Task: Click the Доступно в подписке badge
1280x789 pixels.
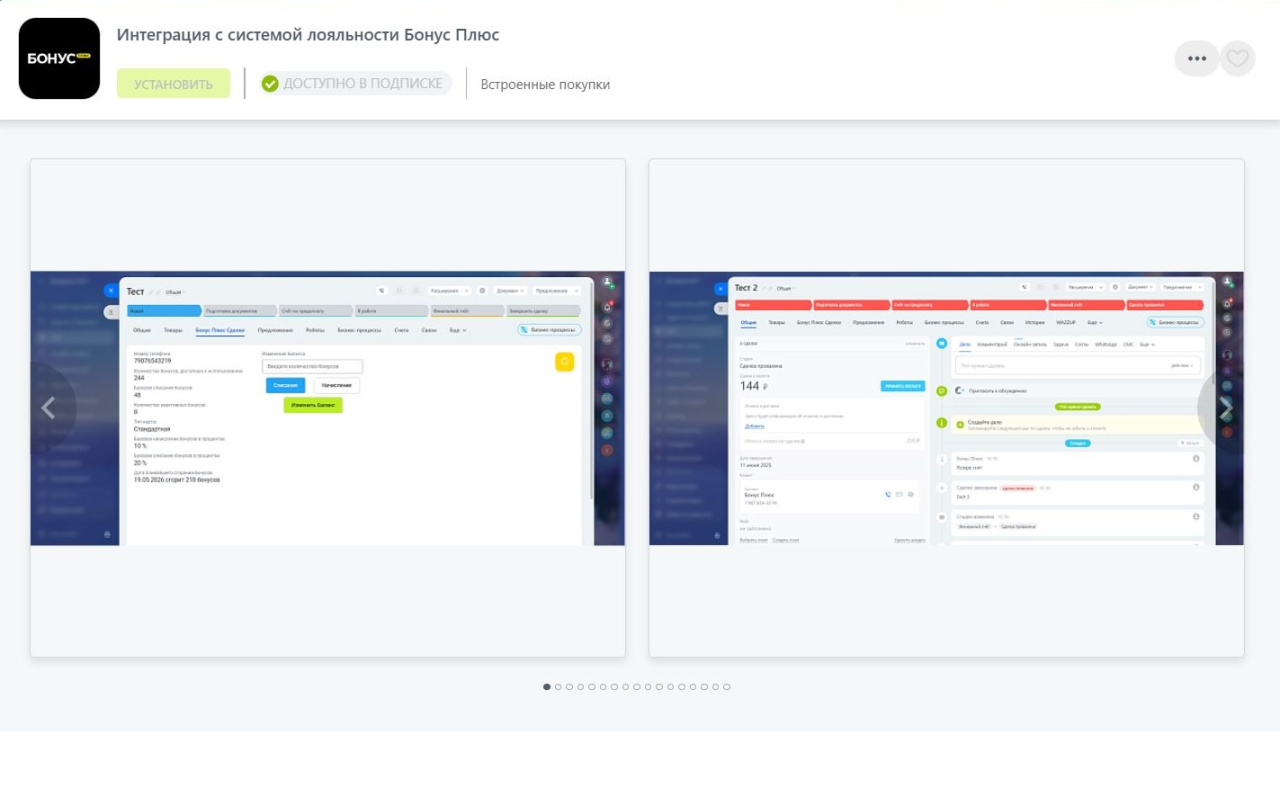Action: click(x=355, y=83)
